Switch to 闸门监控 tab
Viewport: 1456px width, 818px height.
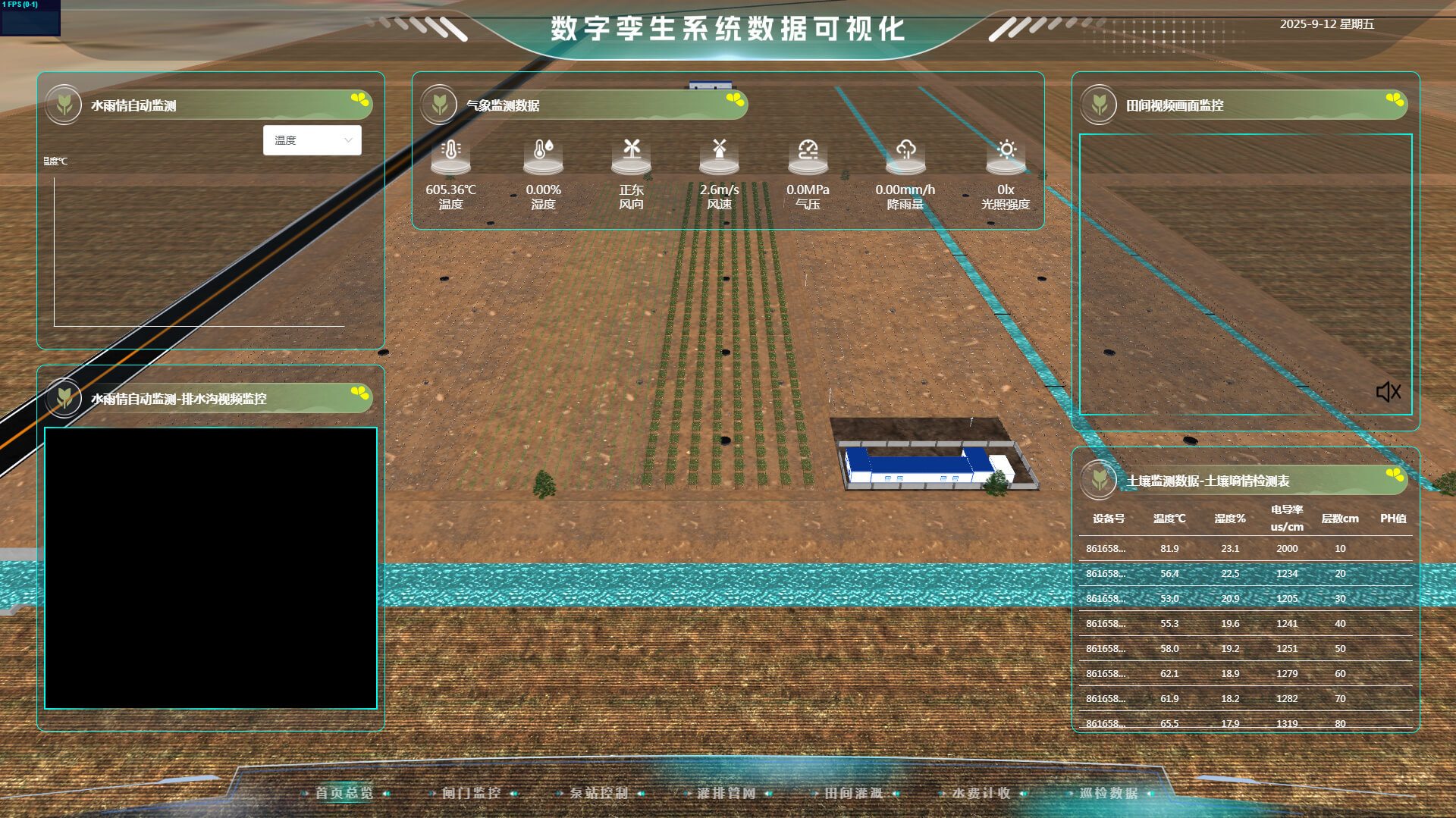tap(472, 793)
